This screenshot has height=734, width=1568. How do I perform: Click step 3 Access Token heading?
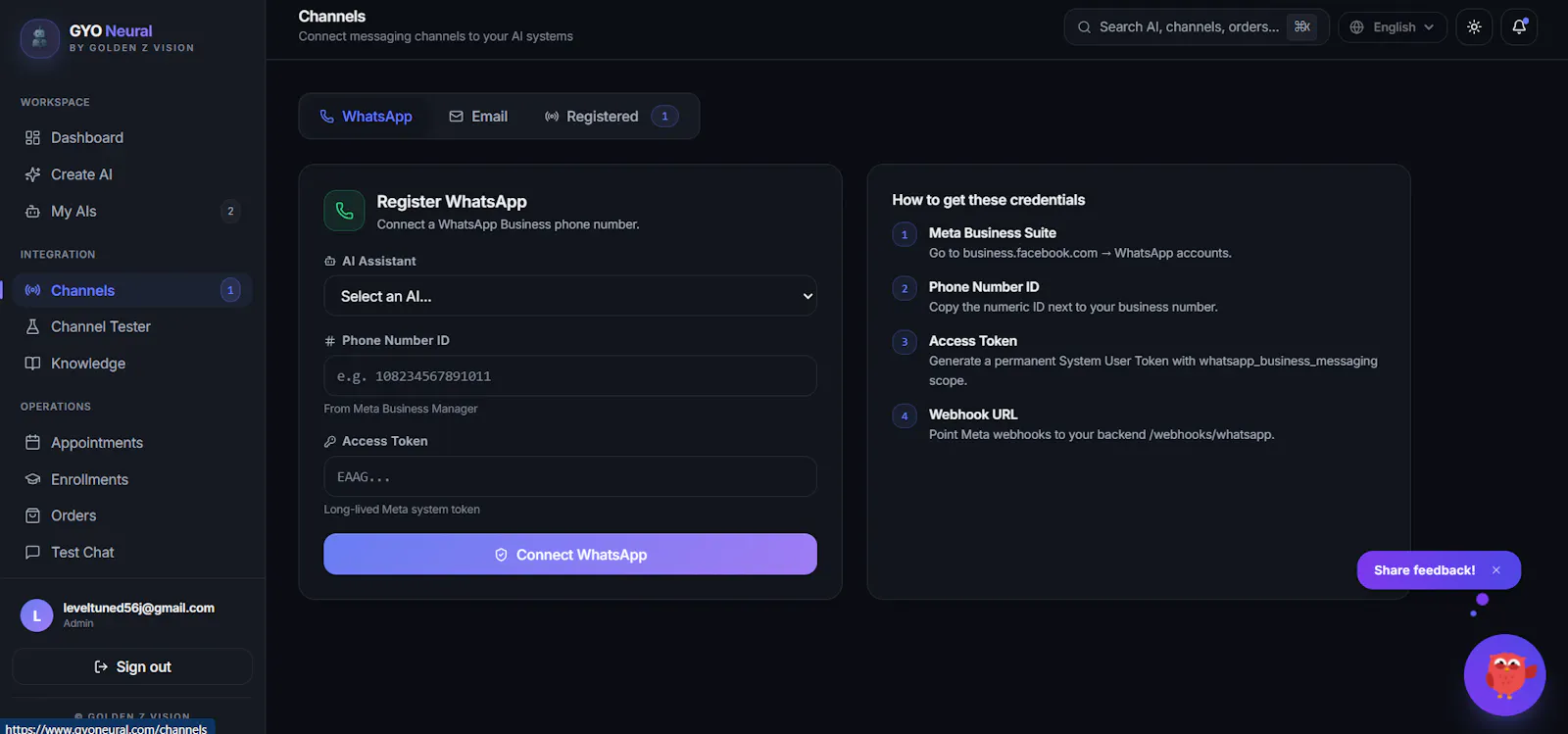click(973, 341)
